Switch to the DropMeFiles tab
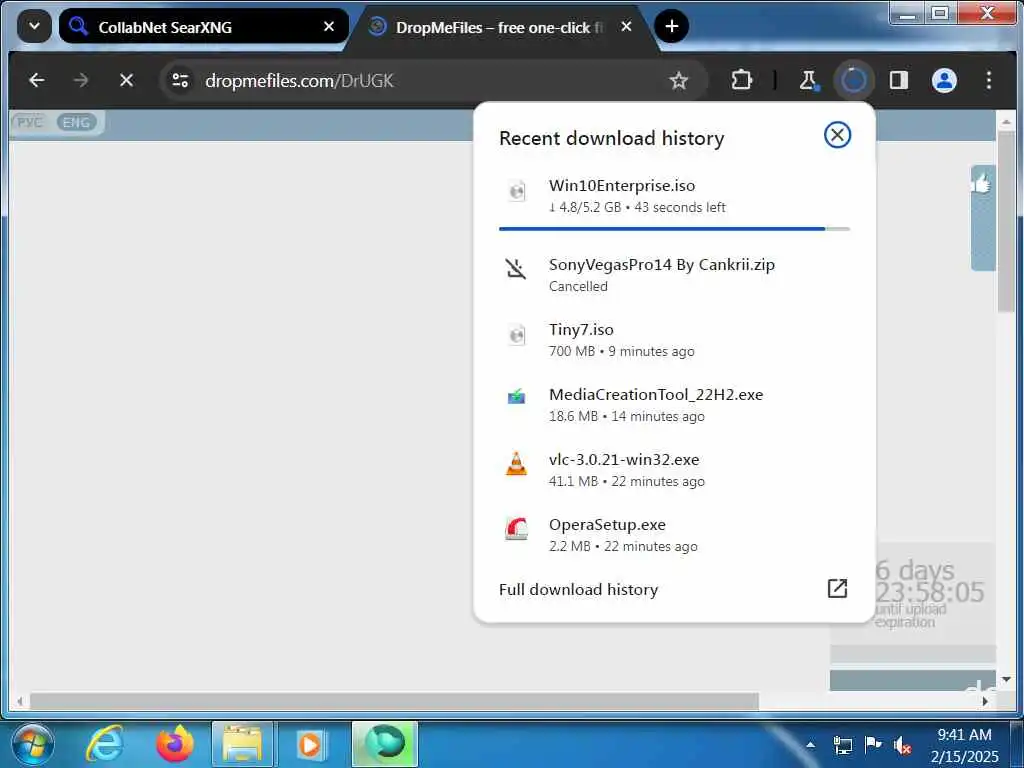 [500, 27]
